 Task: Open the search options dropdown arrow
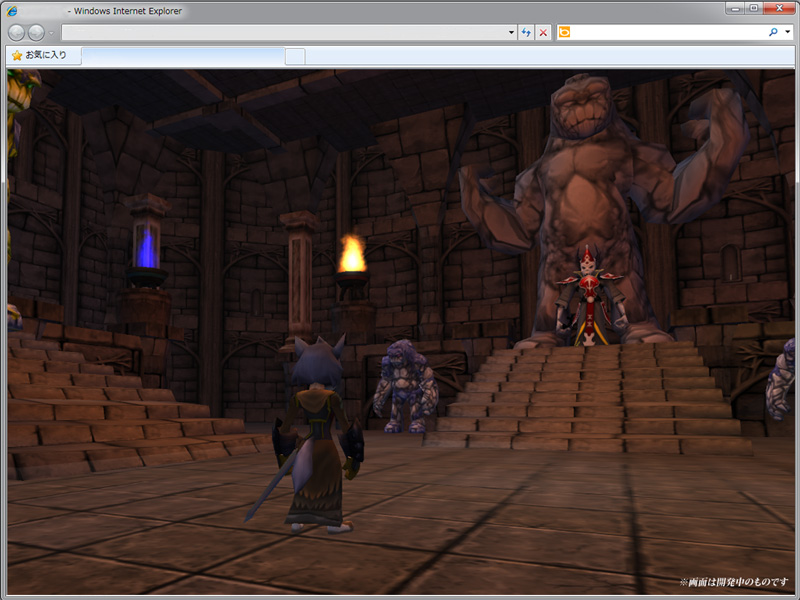pyautogui.click(x=787, y=33)
